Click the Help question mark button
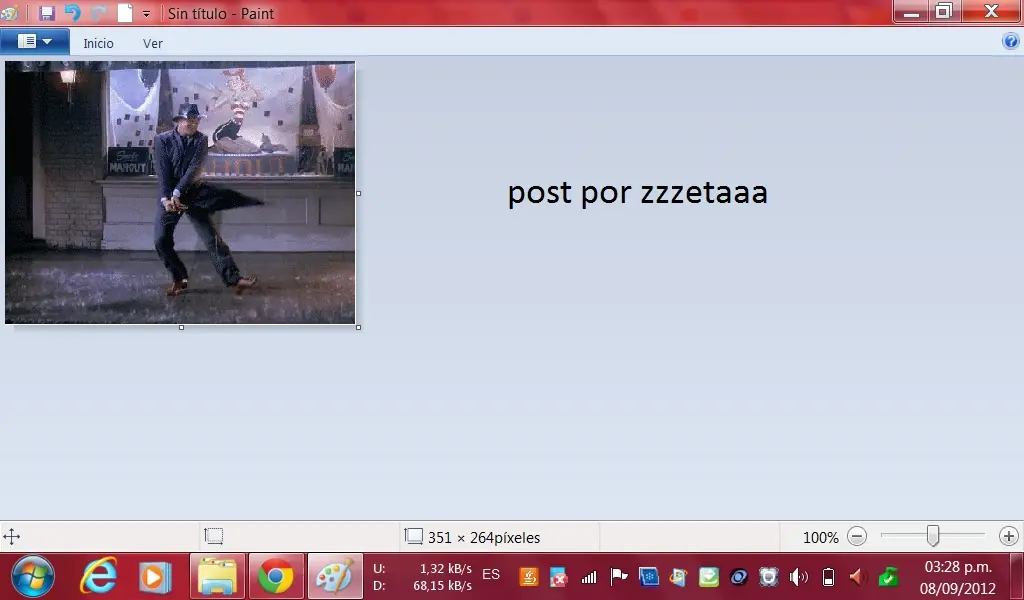This screenshot has height=600, width=1024. [x=1010, y=41]
